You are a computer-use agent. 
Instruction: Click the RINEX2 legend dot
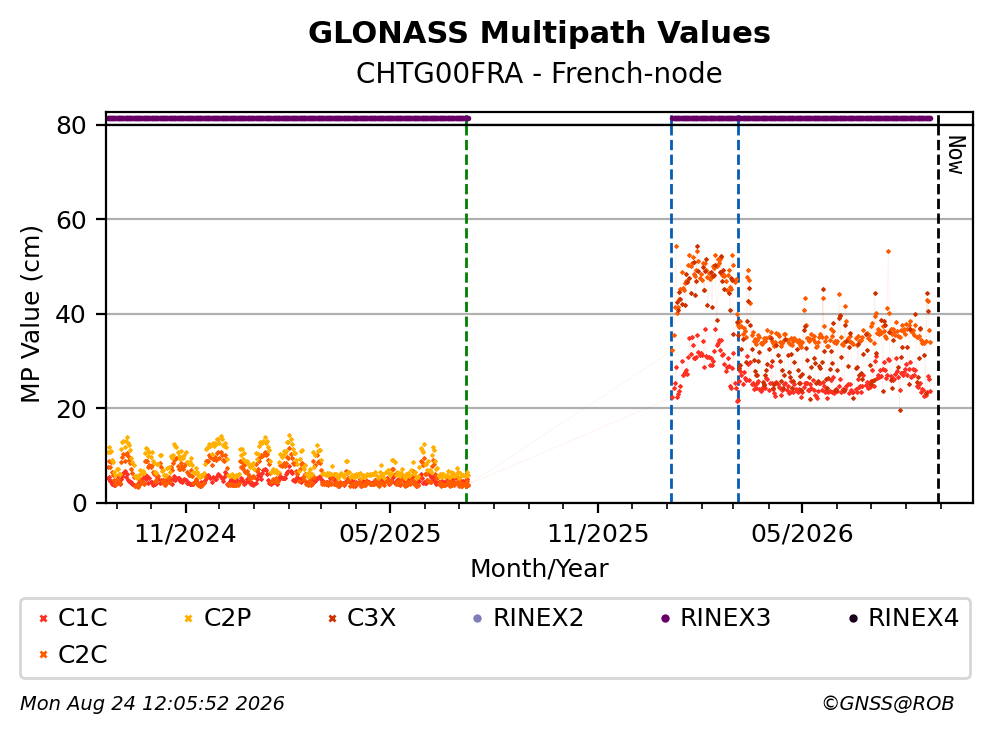coord(478,618)
